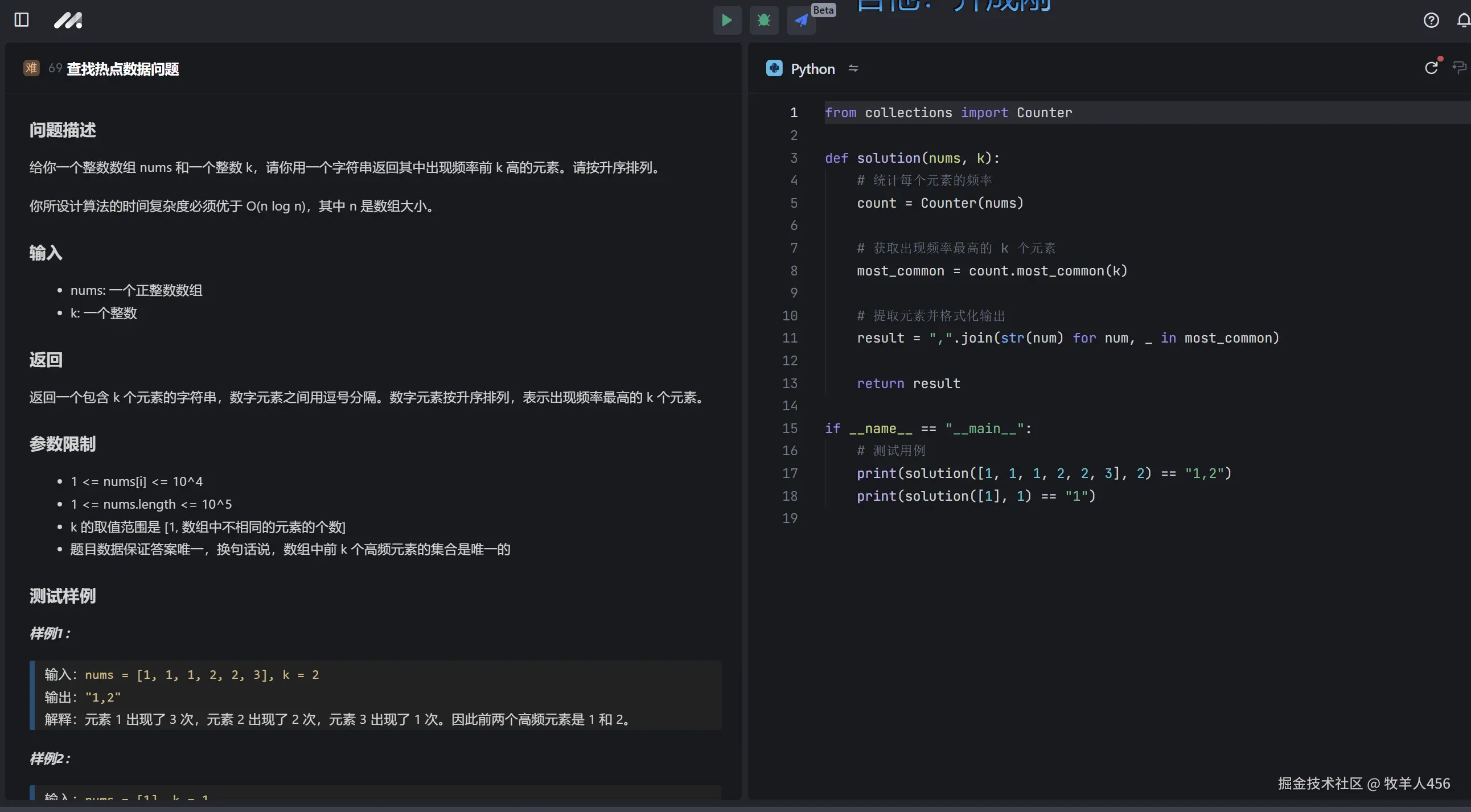The width and height of the screenshot is (1471, 812).
Task: Click constraint '1 <= nums.length <= 10^5'
Action: [x=151, y=504]
